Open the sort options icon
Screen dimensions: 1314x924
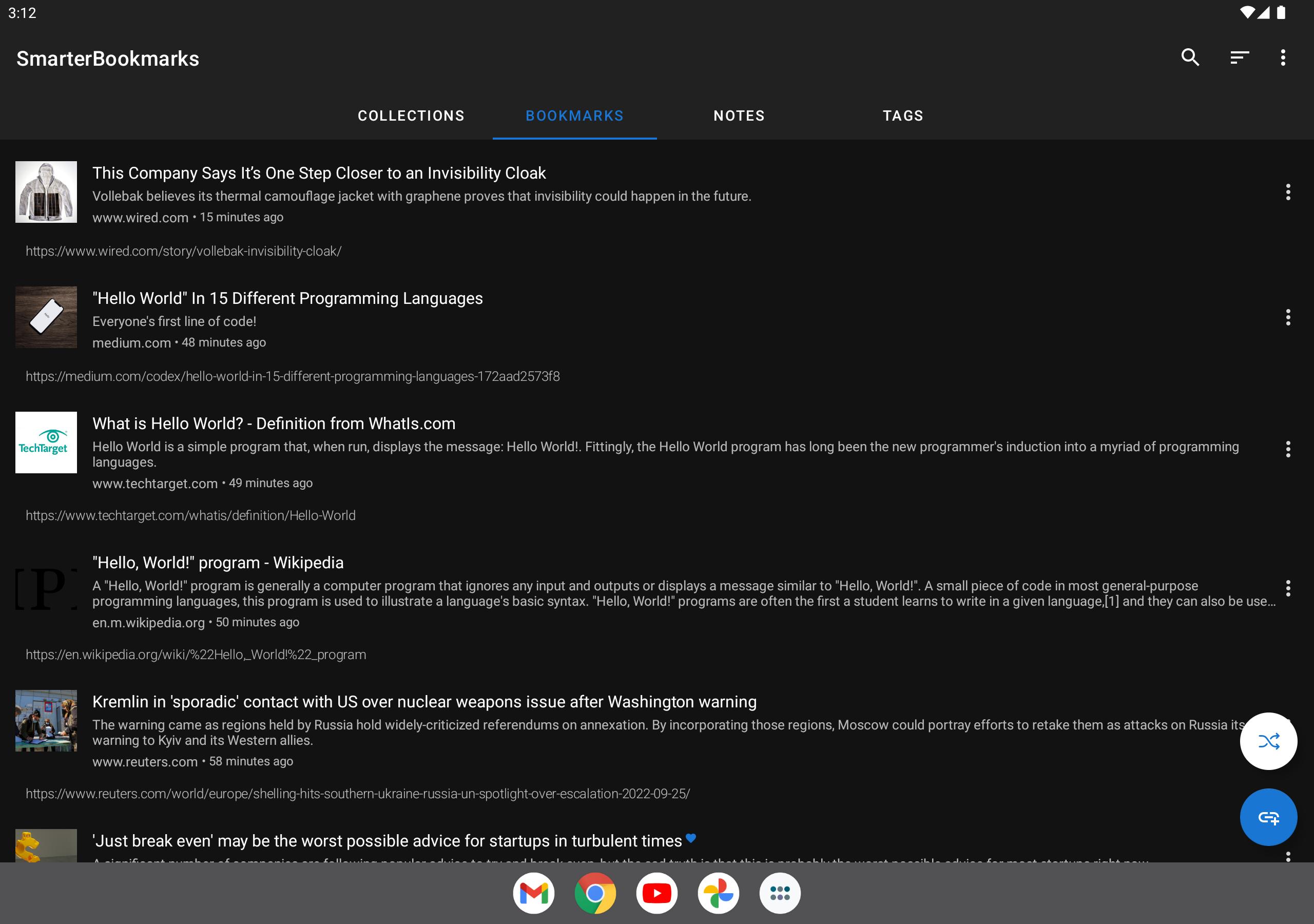(x=1239, y=57)
